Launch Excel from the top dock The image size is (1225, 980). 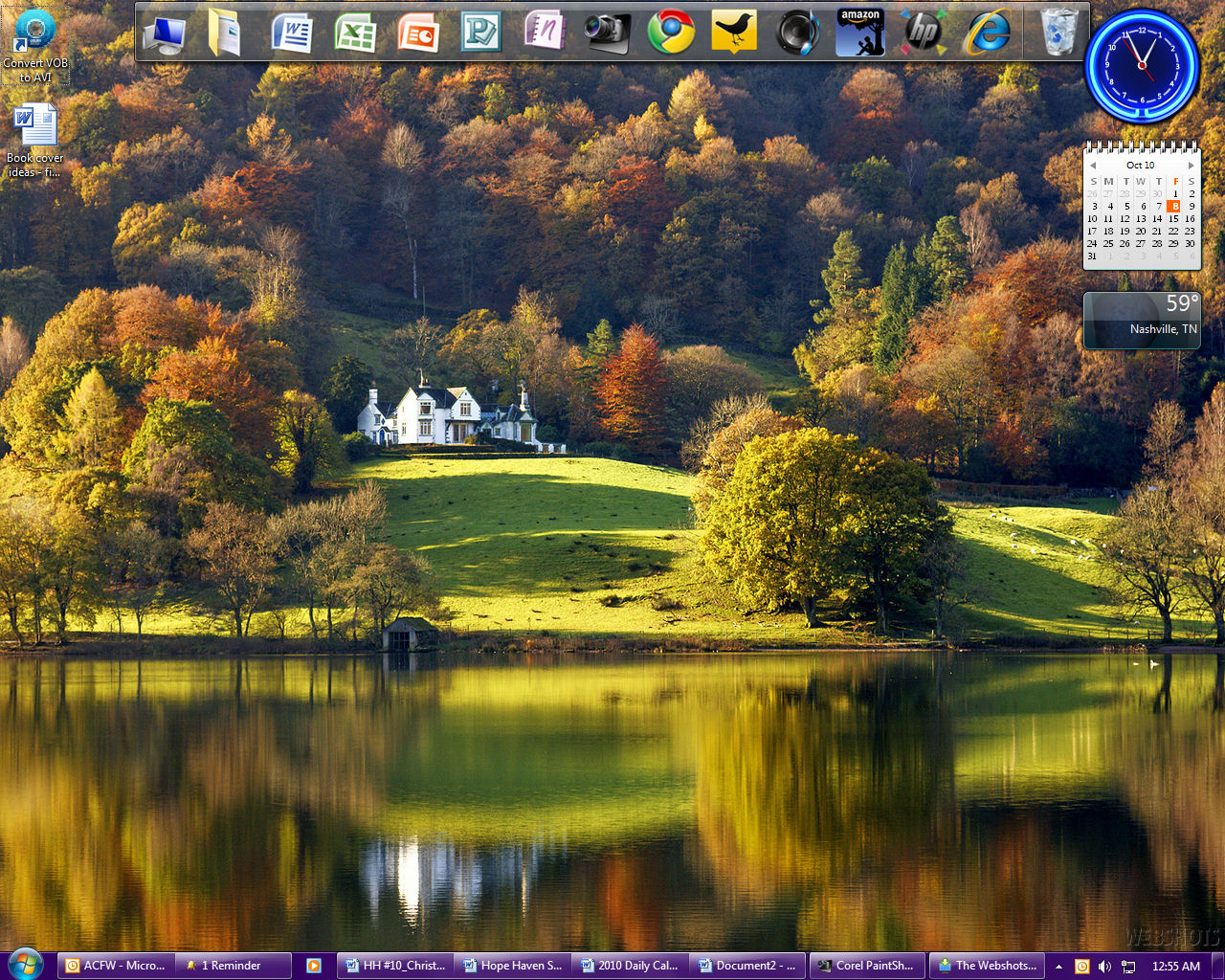coord(354,33)
